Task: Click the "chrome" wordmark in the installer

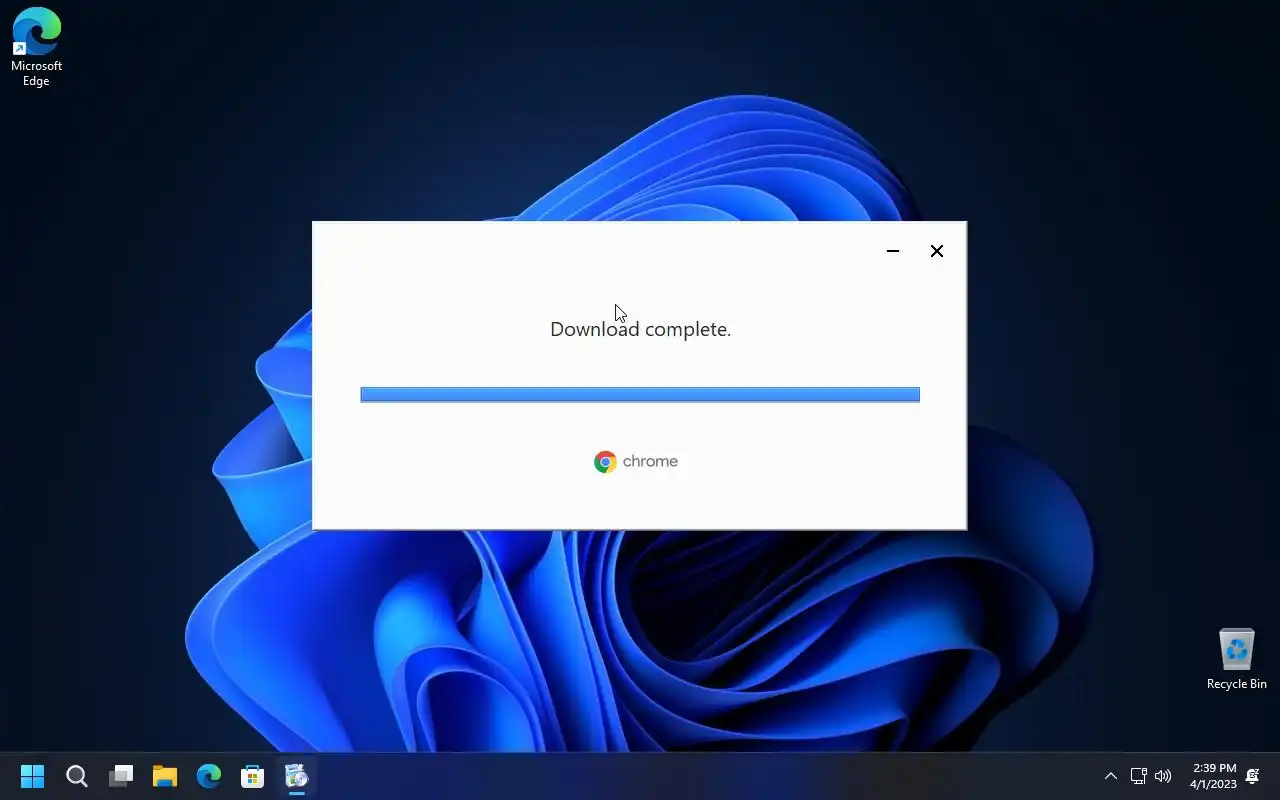Action: pyautogui.click(x=650, y=461)
